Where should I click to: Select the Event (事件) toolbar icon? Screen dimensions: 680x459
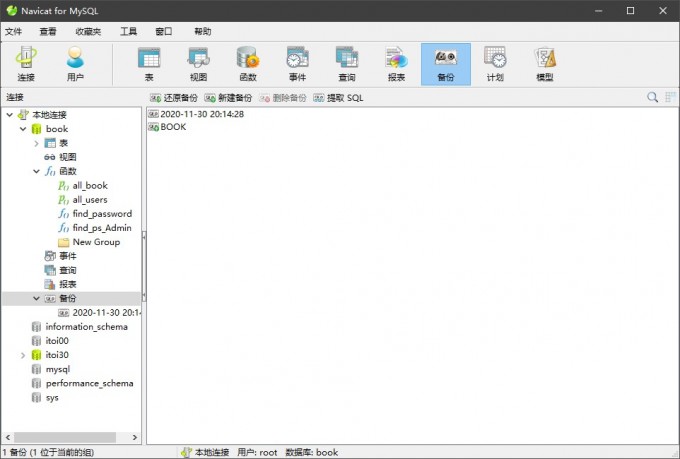click(298, 64)
